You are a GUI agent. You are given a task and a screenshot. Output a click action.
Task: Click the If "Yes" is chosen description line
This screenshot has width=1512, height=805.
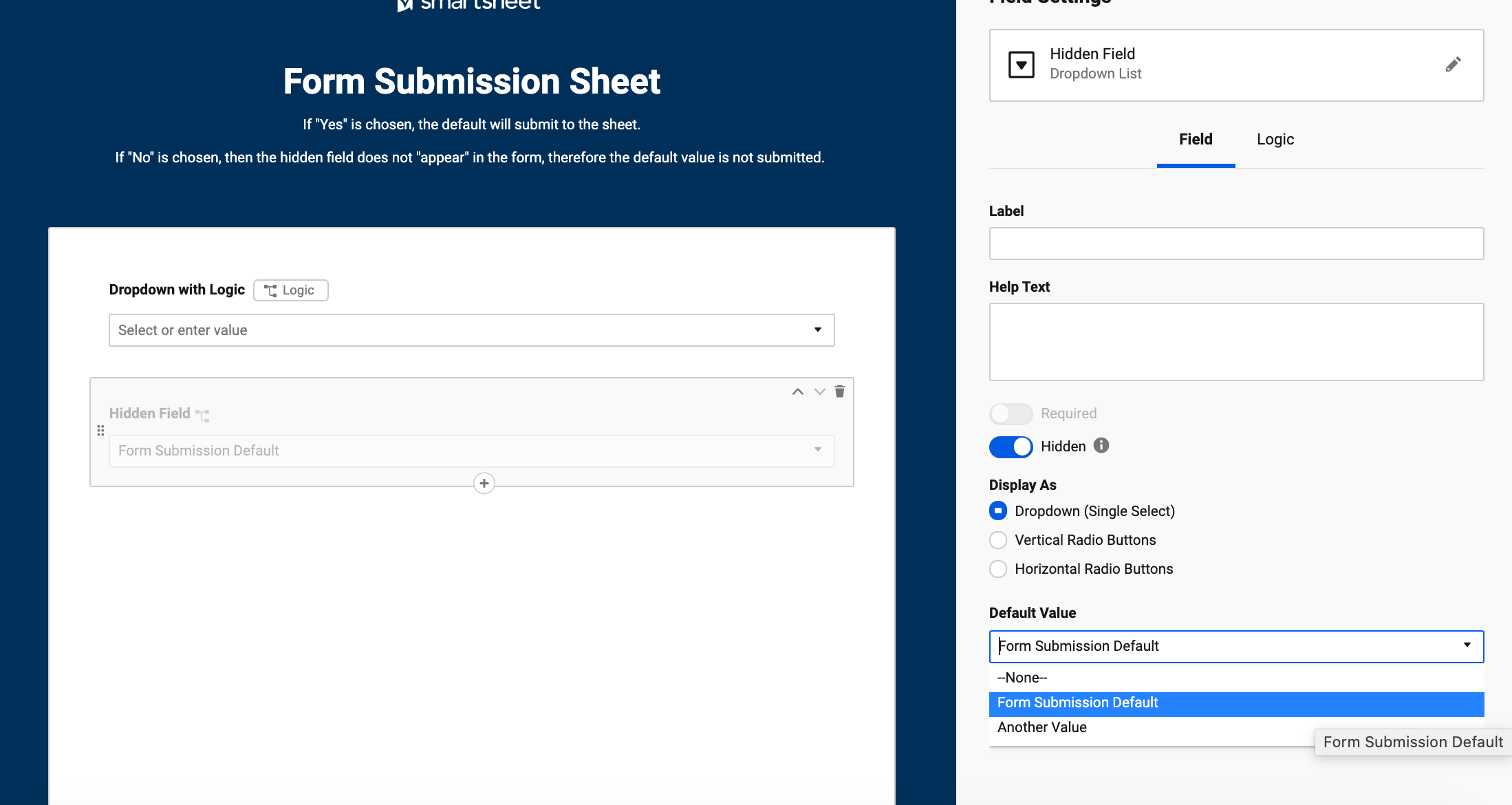tap(471, 125)
